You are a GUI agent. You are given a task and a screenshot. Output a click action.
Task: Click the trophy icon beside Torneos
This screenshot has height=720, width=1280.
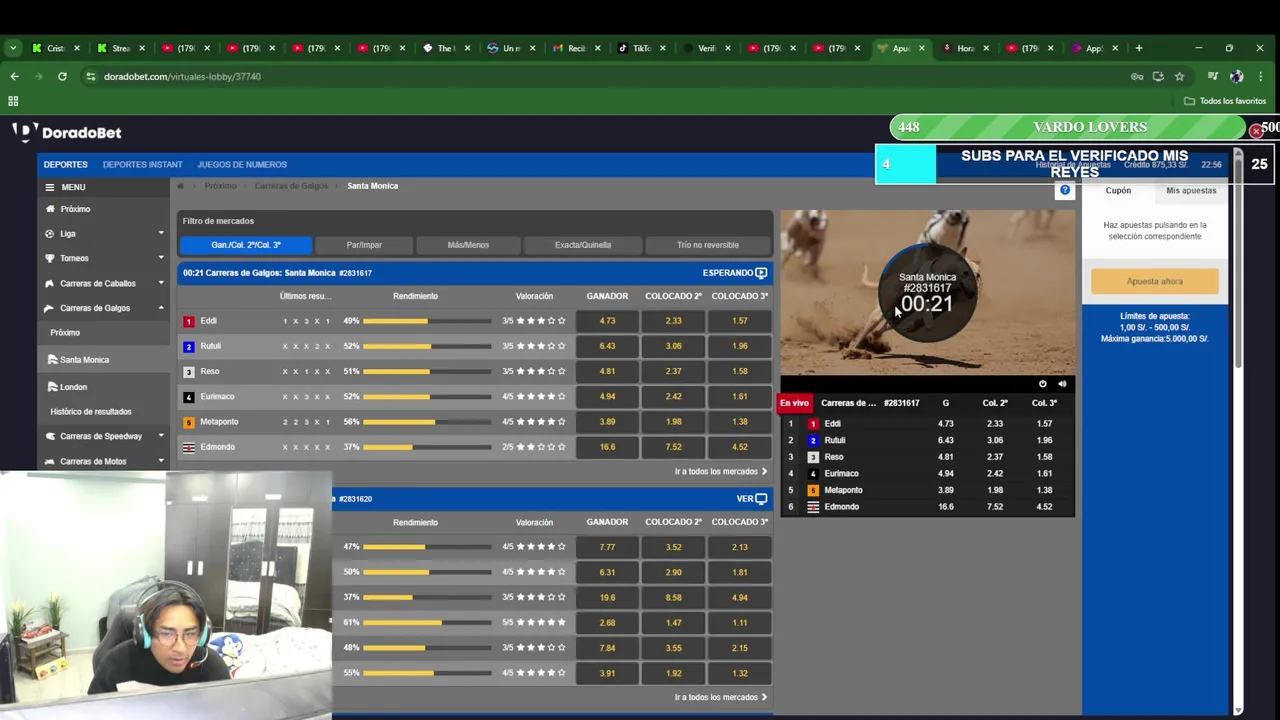[51, 258]
